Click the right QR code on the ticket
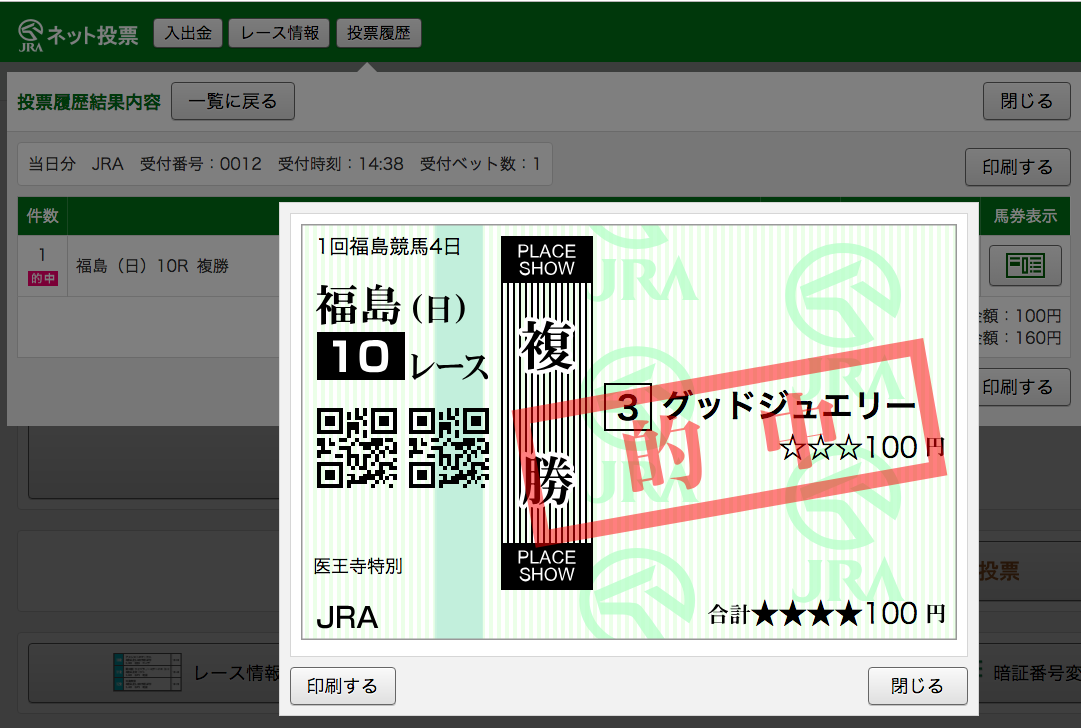Viewport: 1081px width, 728px height. pos(449,448)
